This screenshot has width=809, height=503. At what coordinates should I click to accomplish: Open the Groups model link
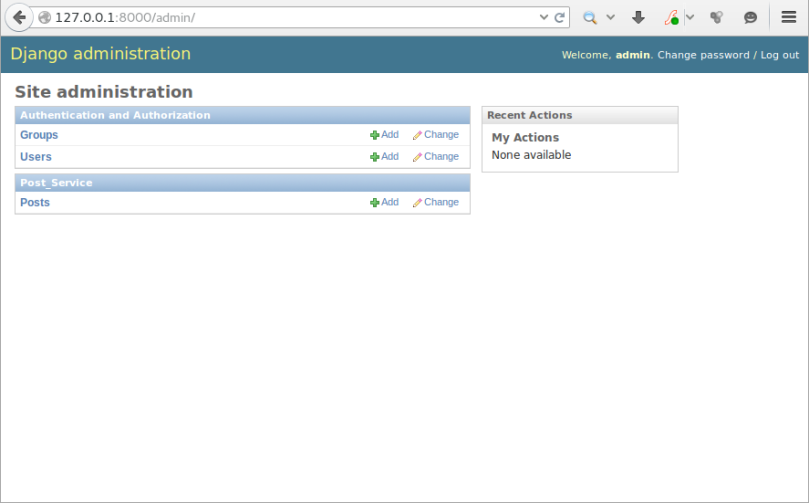(39, 135)
